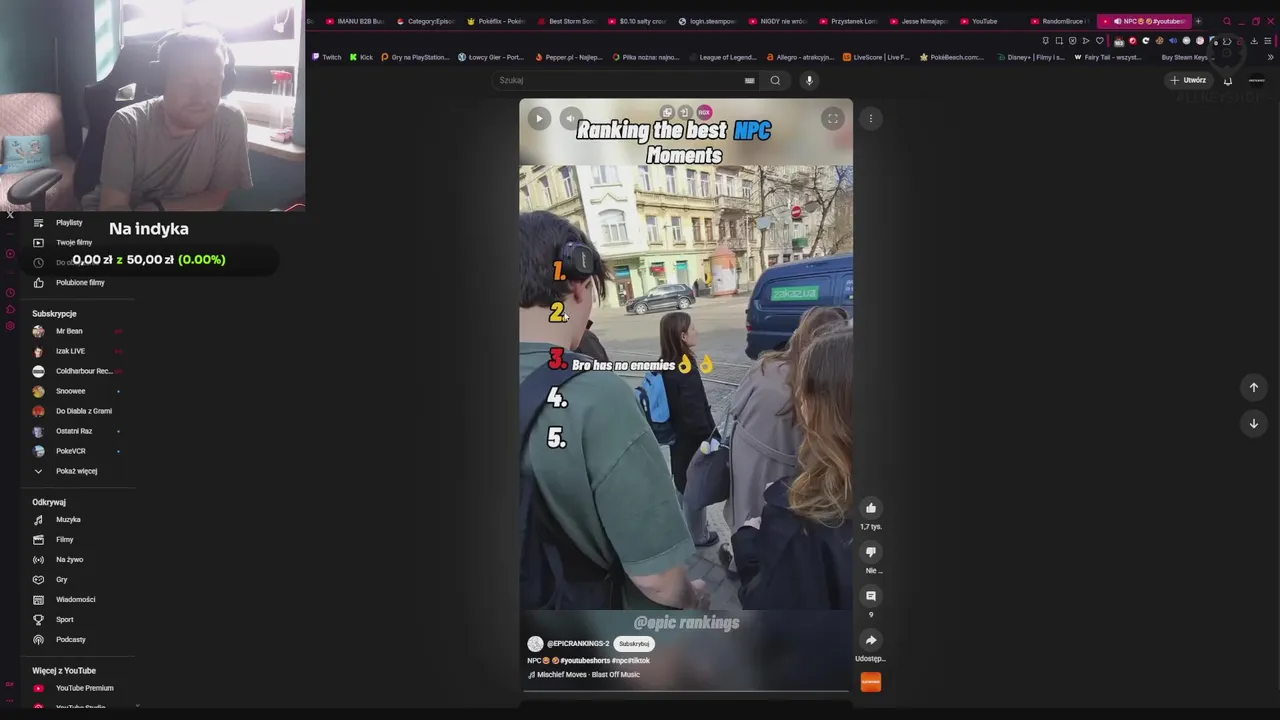This screenshot has height=720, width=1280.
Task: Open Muzyka in Odkrywaj section
Action: (x=68, y=520)
